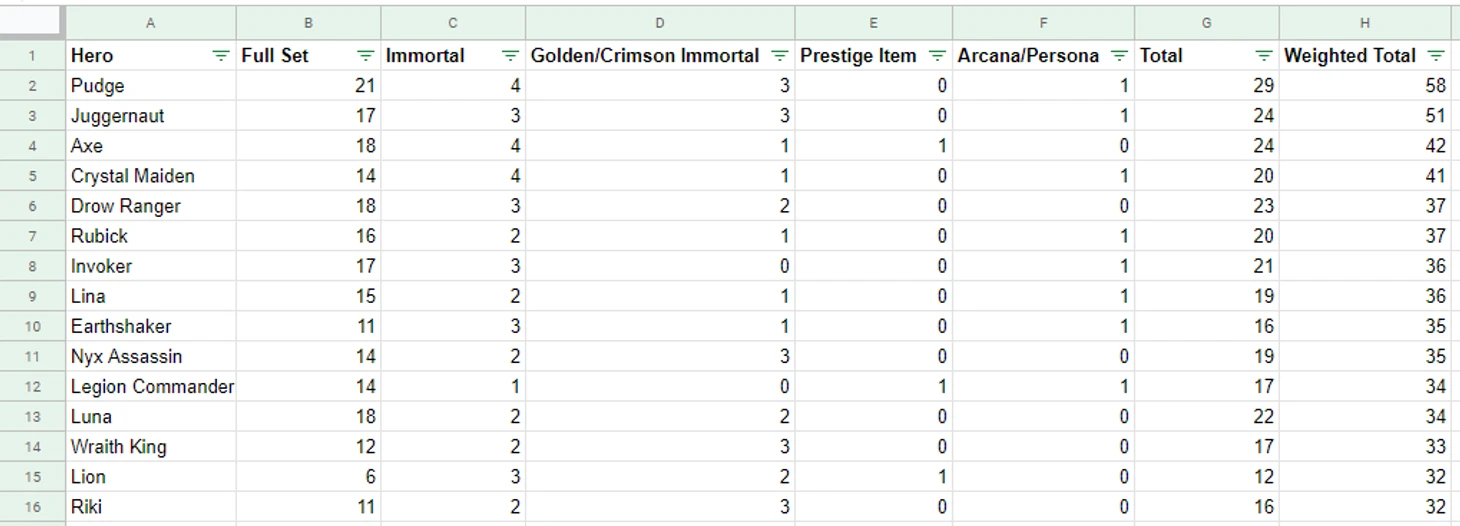This screenshot has width=1460, height=526.
Task: Open the Arcana/Persona filter icon
Action: (1119, 56)
